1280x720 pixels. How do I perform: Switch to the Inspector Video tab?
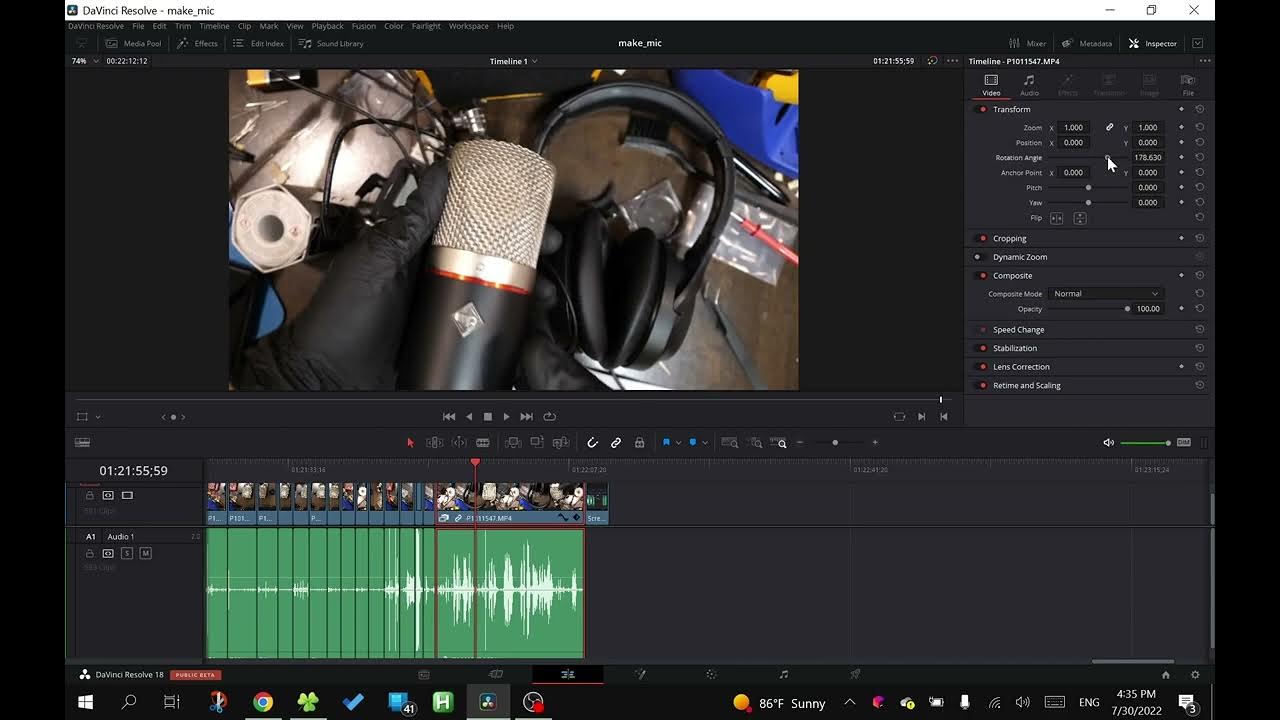(991, 85)
